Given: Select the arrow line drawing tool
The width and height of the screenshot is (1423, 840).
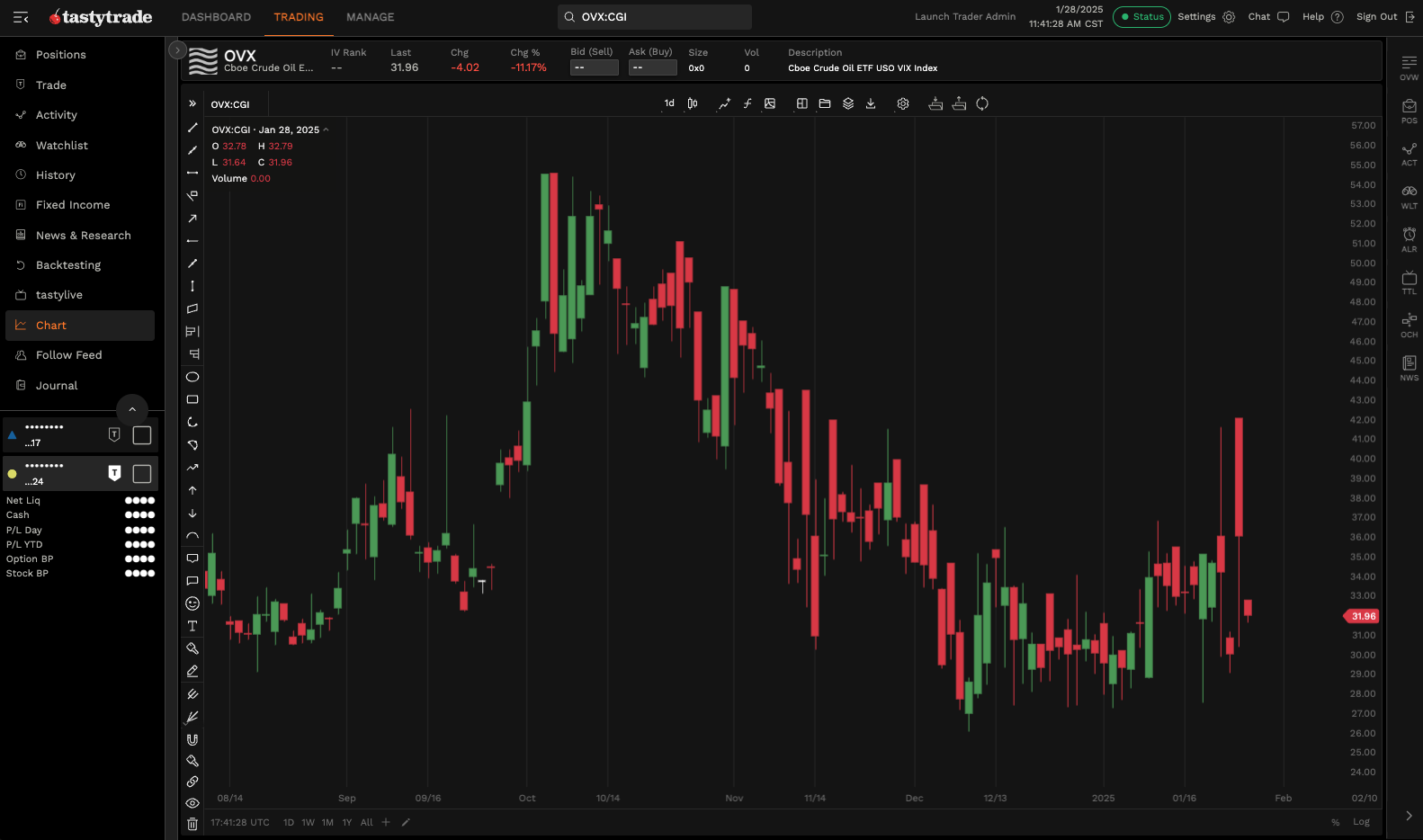Looking at the screenshot, I should (x=192, y=219).
